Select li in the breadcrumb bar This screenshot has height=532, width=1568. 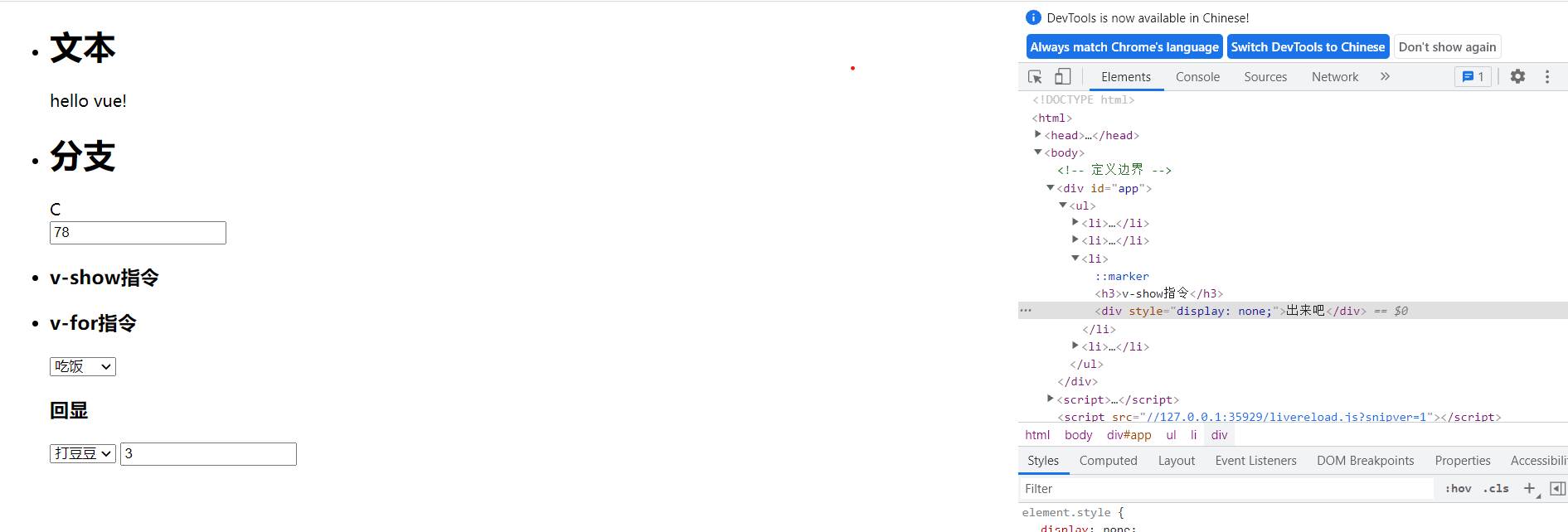[1194, 435]
